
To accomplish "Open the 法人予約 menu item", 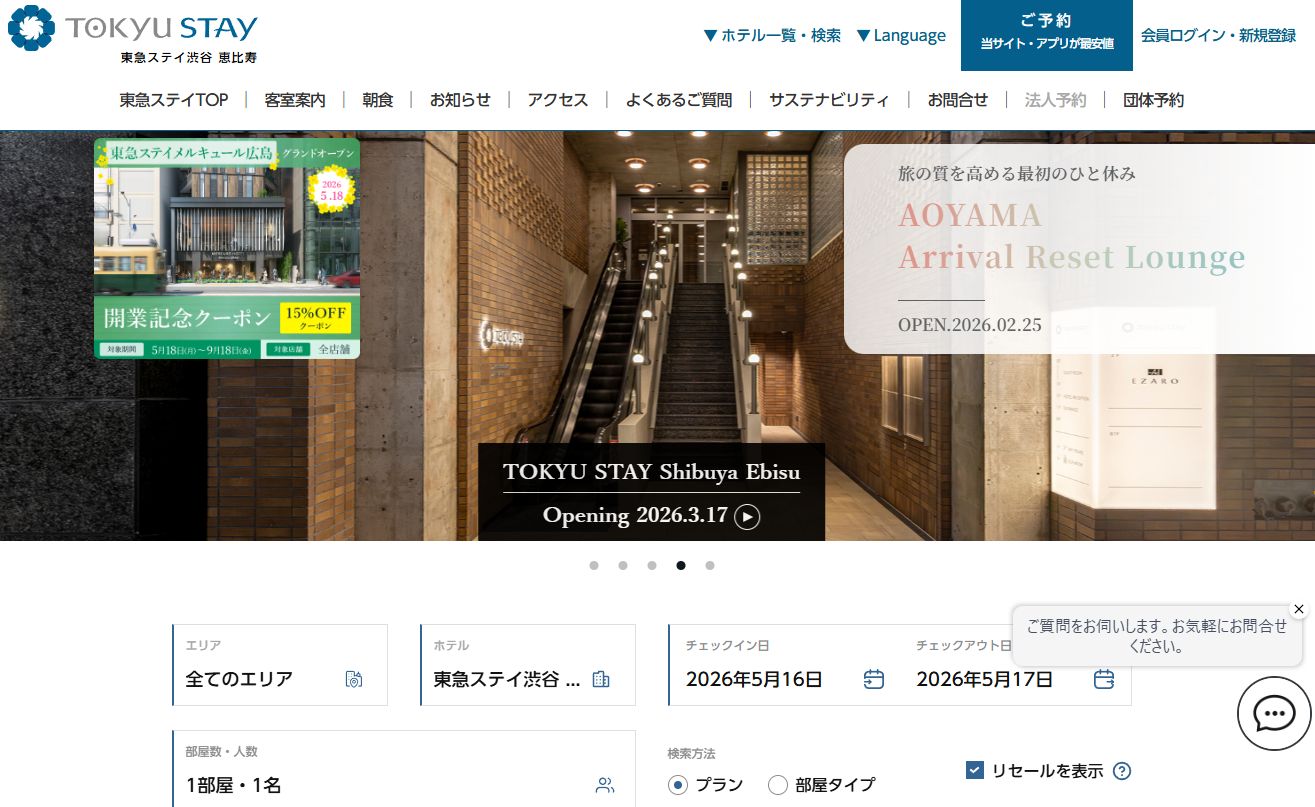I will [x=1055, y=100].
